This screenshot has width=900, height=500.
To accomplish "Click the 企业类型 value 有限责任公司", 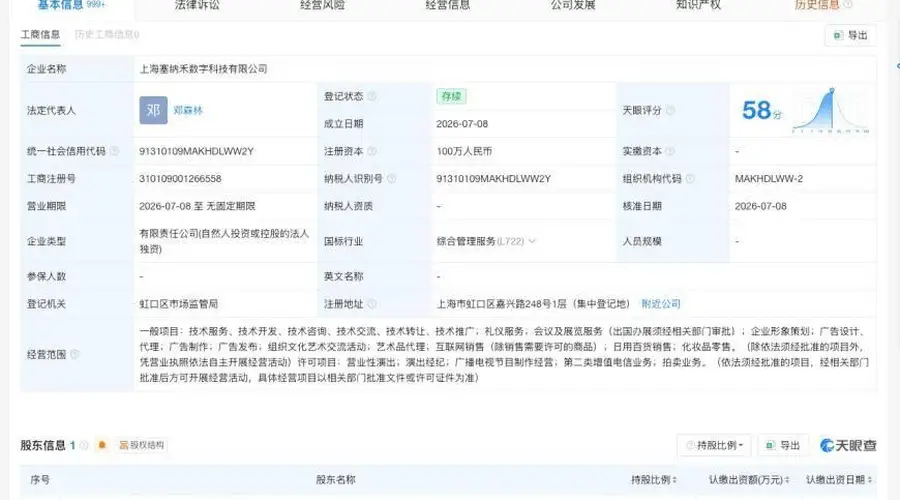I will coord(224,241).
